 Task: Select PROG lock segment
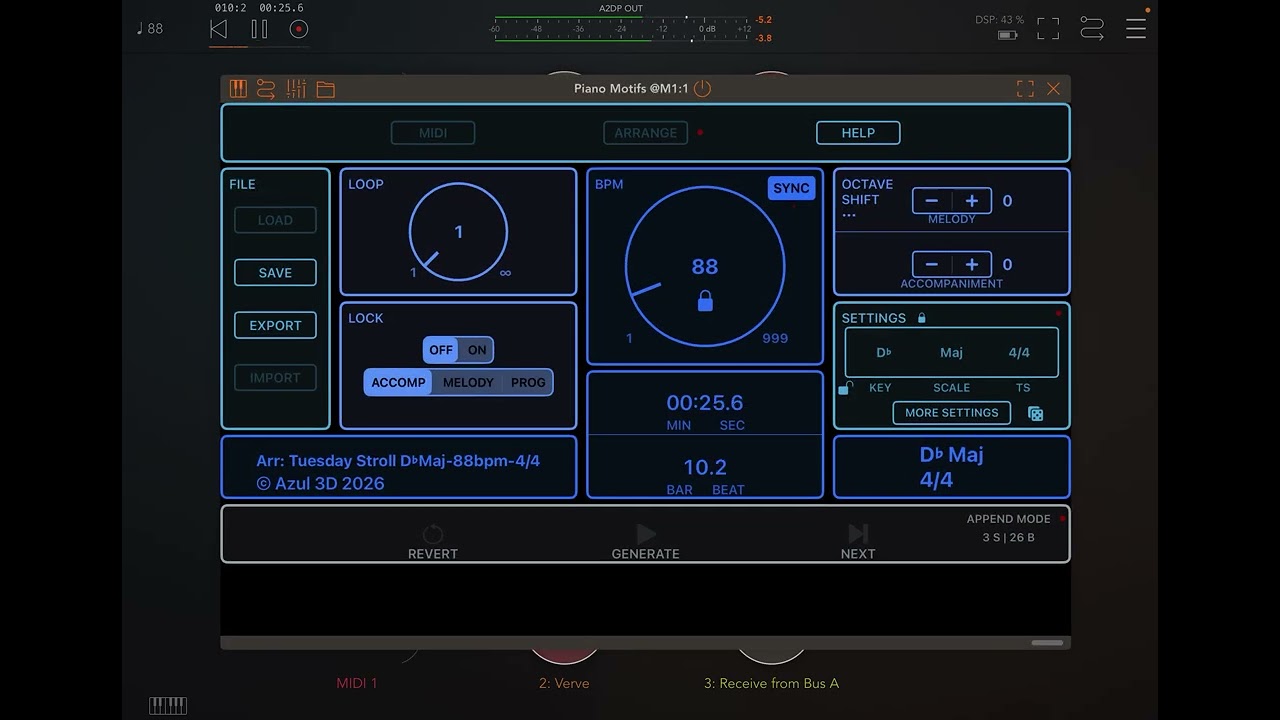click(x=528, y=382)
